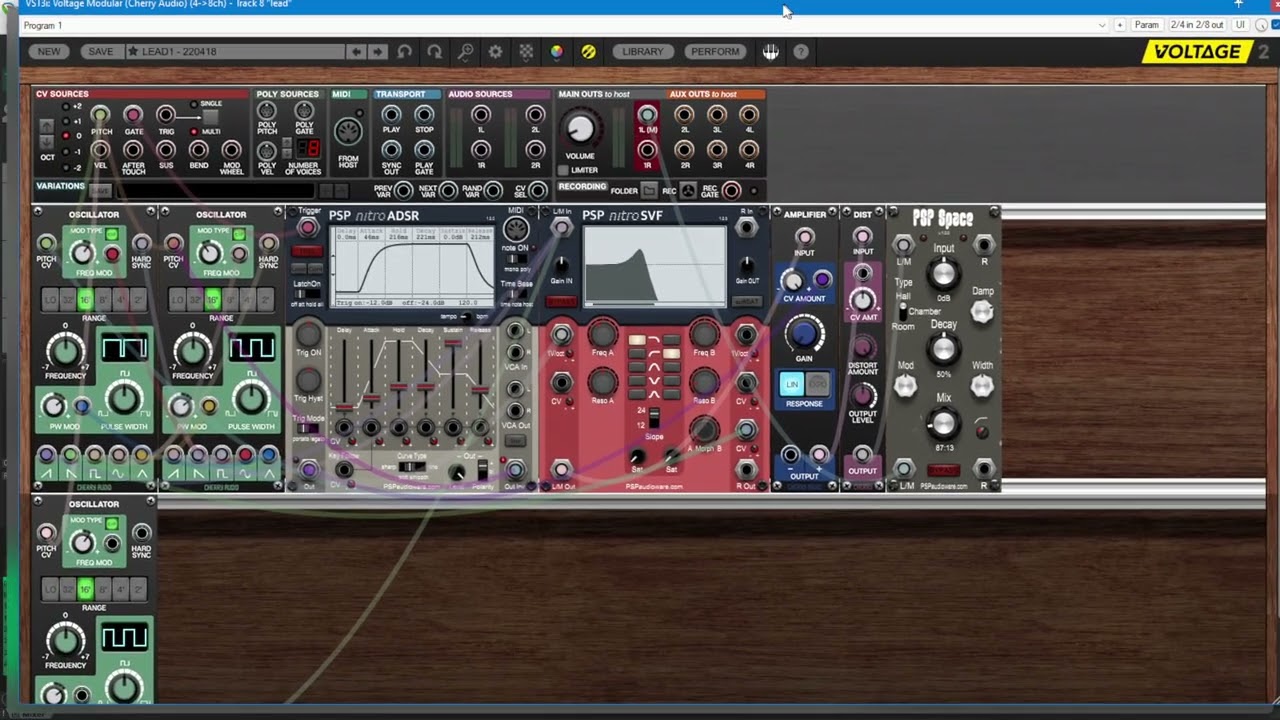Click the SVF Freq A knob
The image size is (1280, 720).
pos(603,333)
